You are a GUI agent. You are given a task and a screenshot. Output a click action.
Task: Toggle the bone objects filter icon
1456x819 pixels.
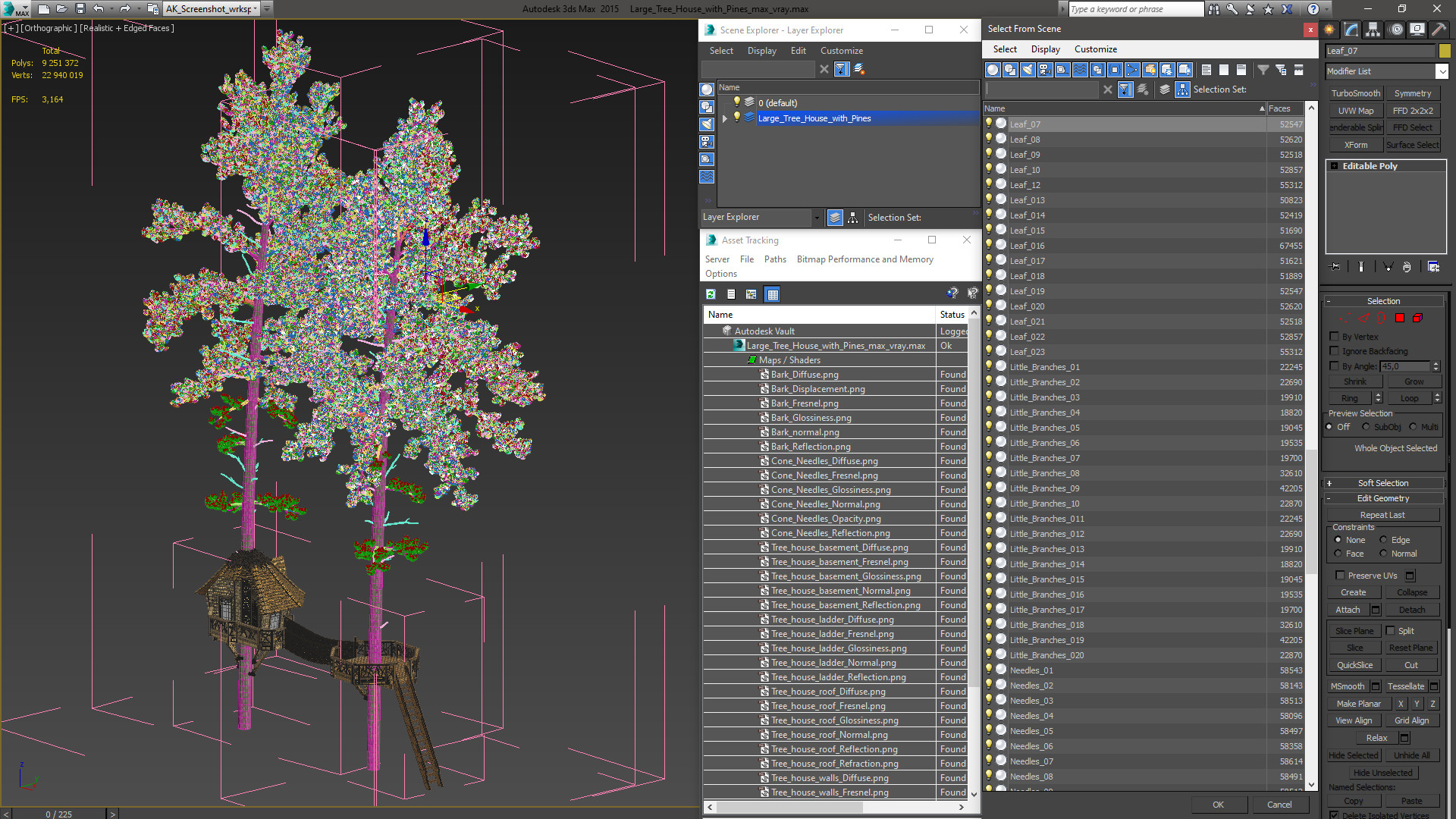click(1132, 70)
